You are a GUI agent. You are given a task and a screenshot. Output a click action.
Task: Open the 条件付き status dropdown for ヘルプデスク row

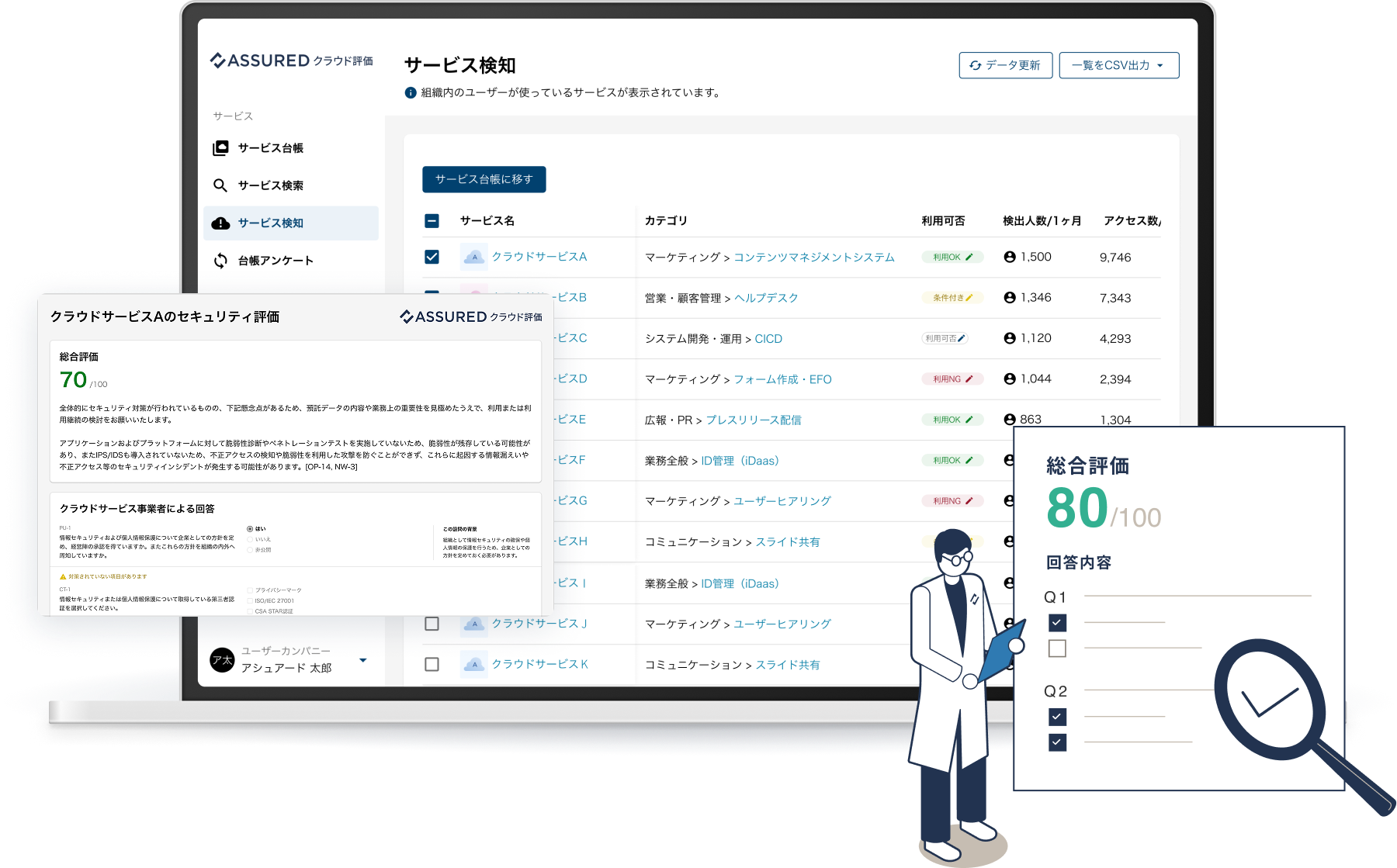(x=952, y=298)
